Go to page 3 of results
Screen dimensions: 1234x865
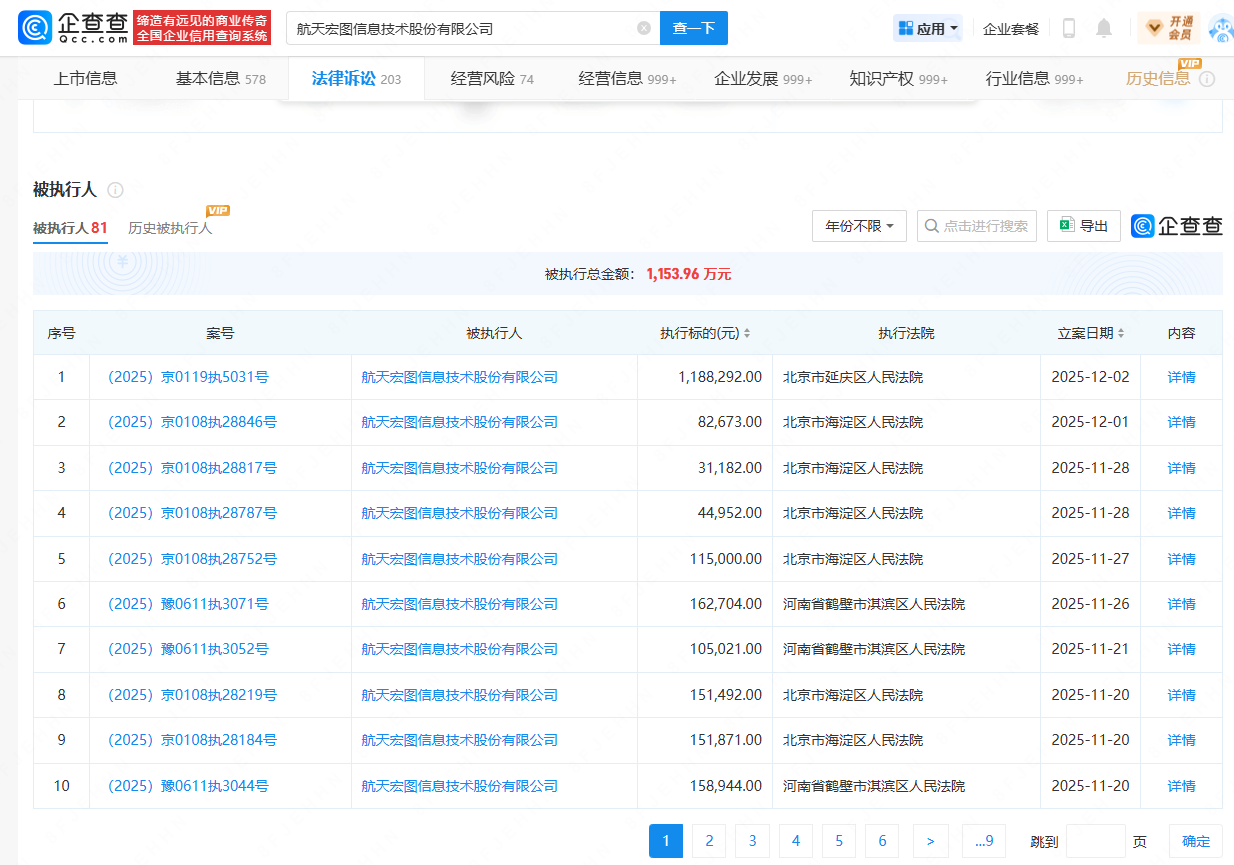[x=752, y=841]
